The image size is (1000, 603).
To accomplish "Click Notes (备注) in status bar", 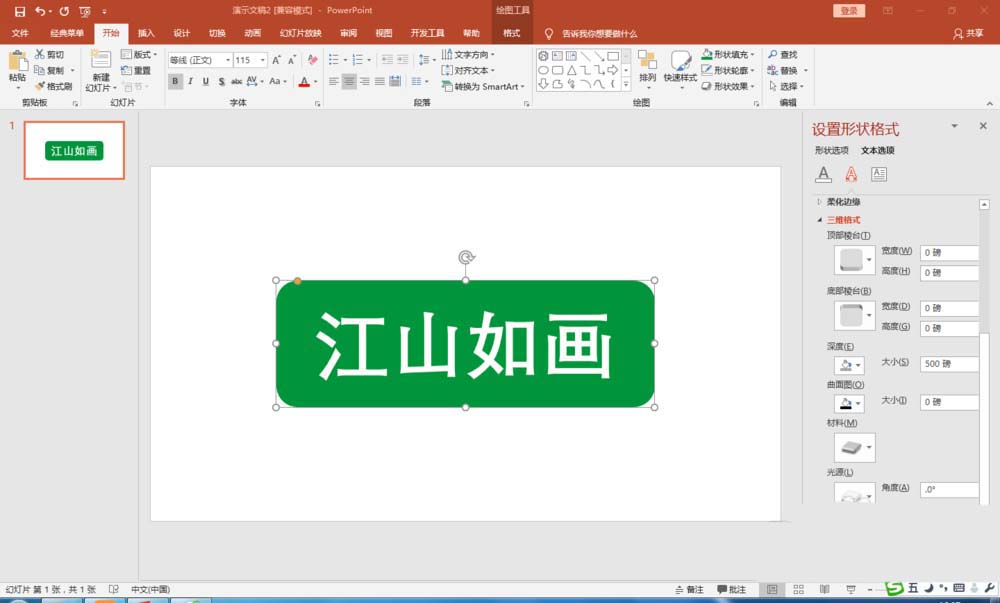I will pos(689,589).
